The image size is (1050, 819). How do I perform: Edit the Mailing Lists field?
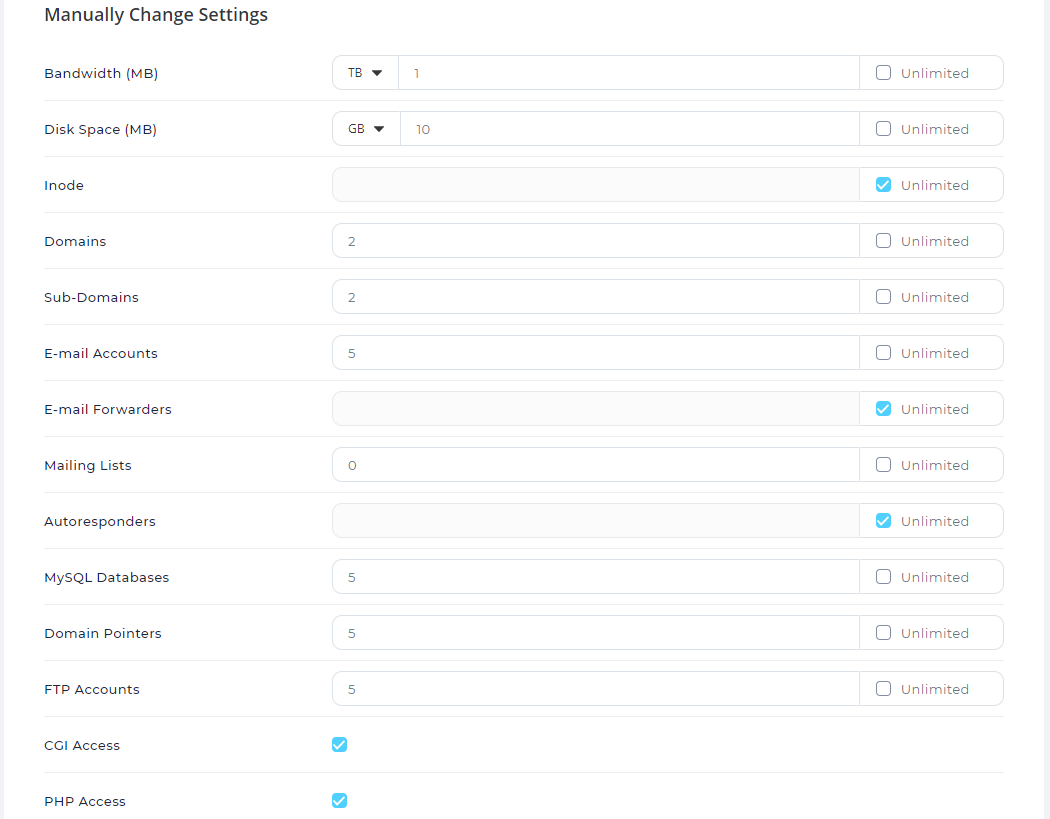(x=596, y=465)
